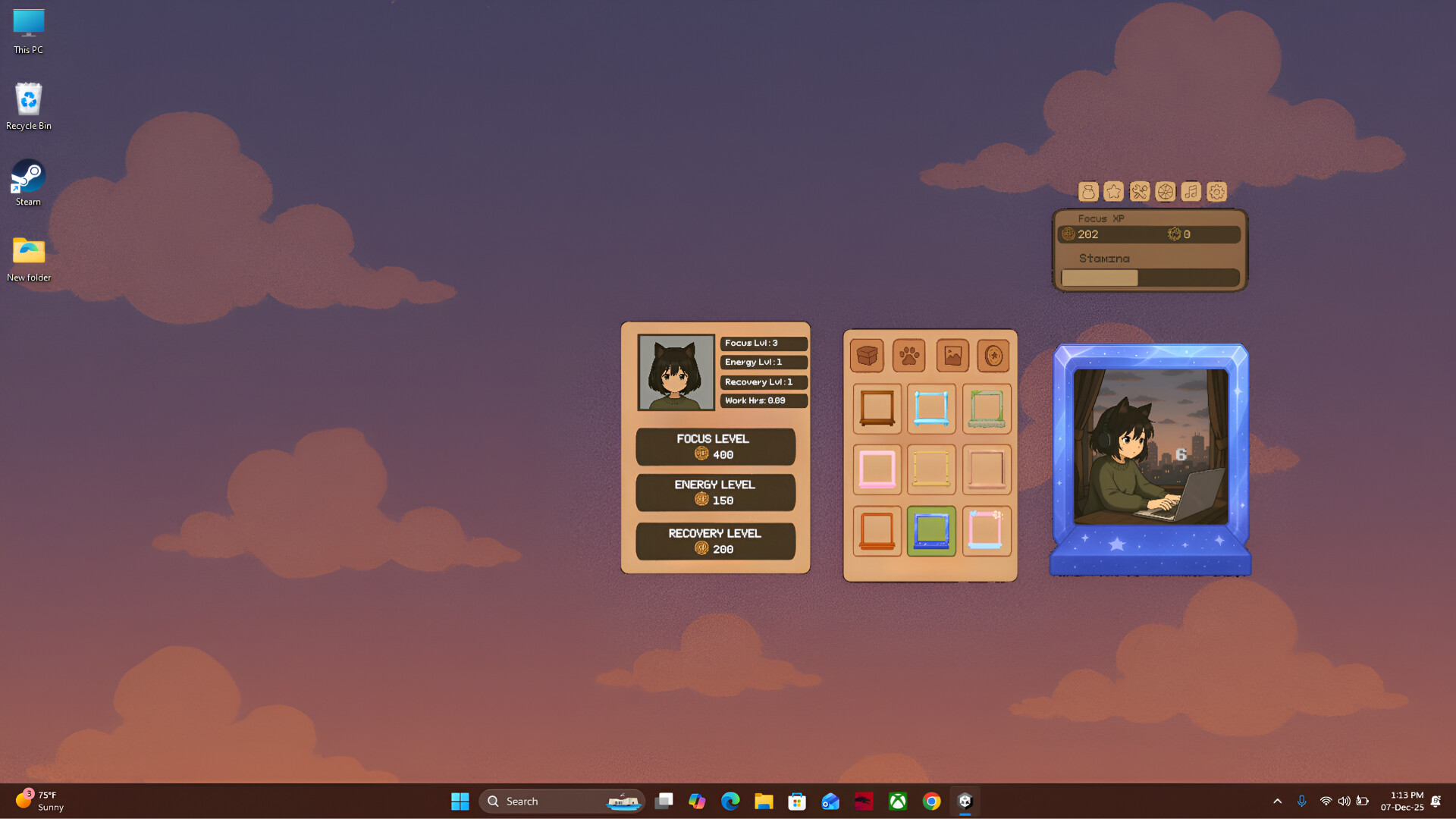Open the music note player icon
This screenshot has width=1456, height=819.
coord(1191,192)
